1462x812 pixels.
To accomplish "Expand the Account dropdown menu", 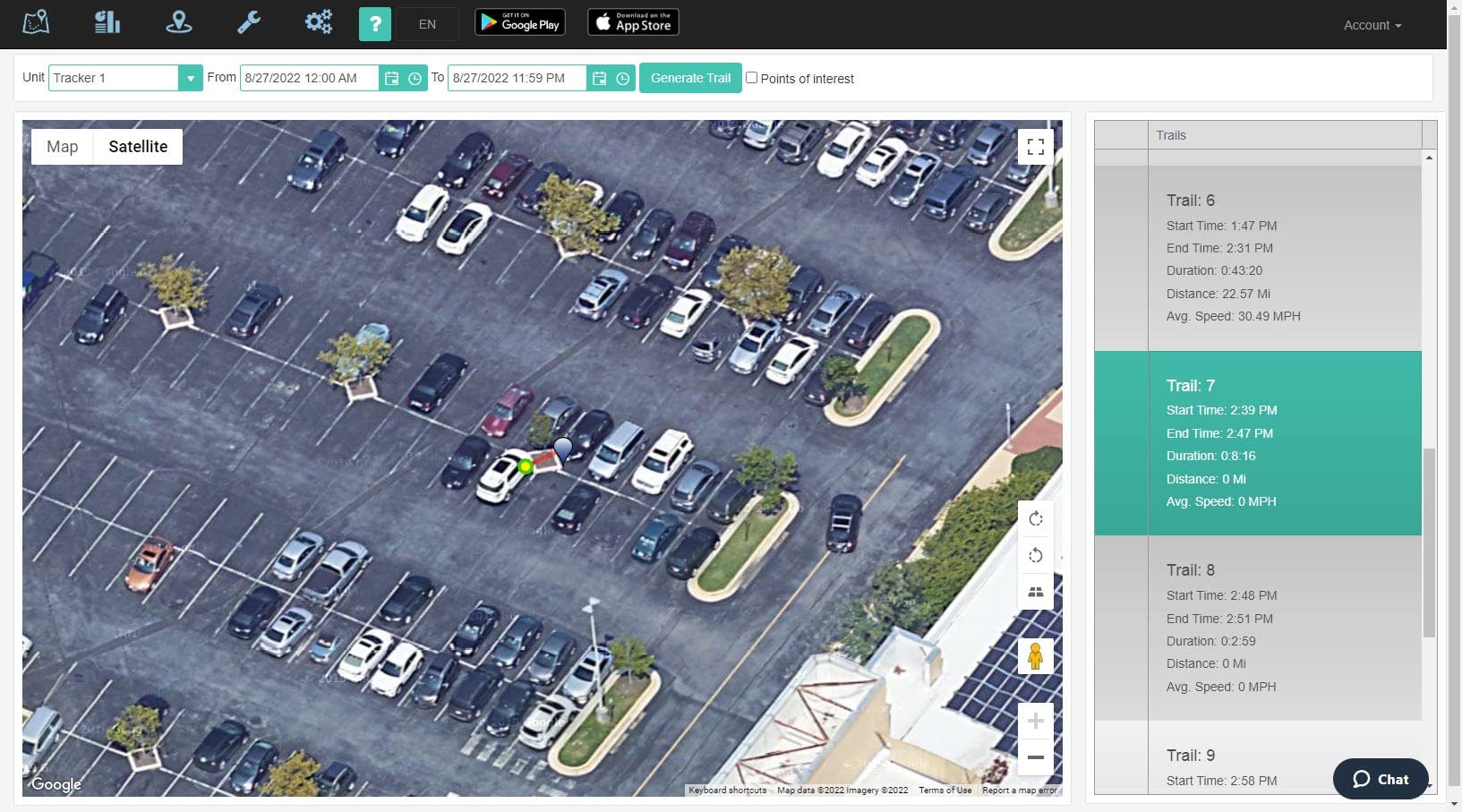I will click(x=1372, y=25).
